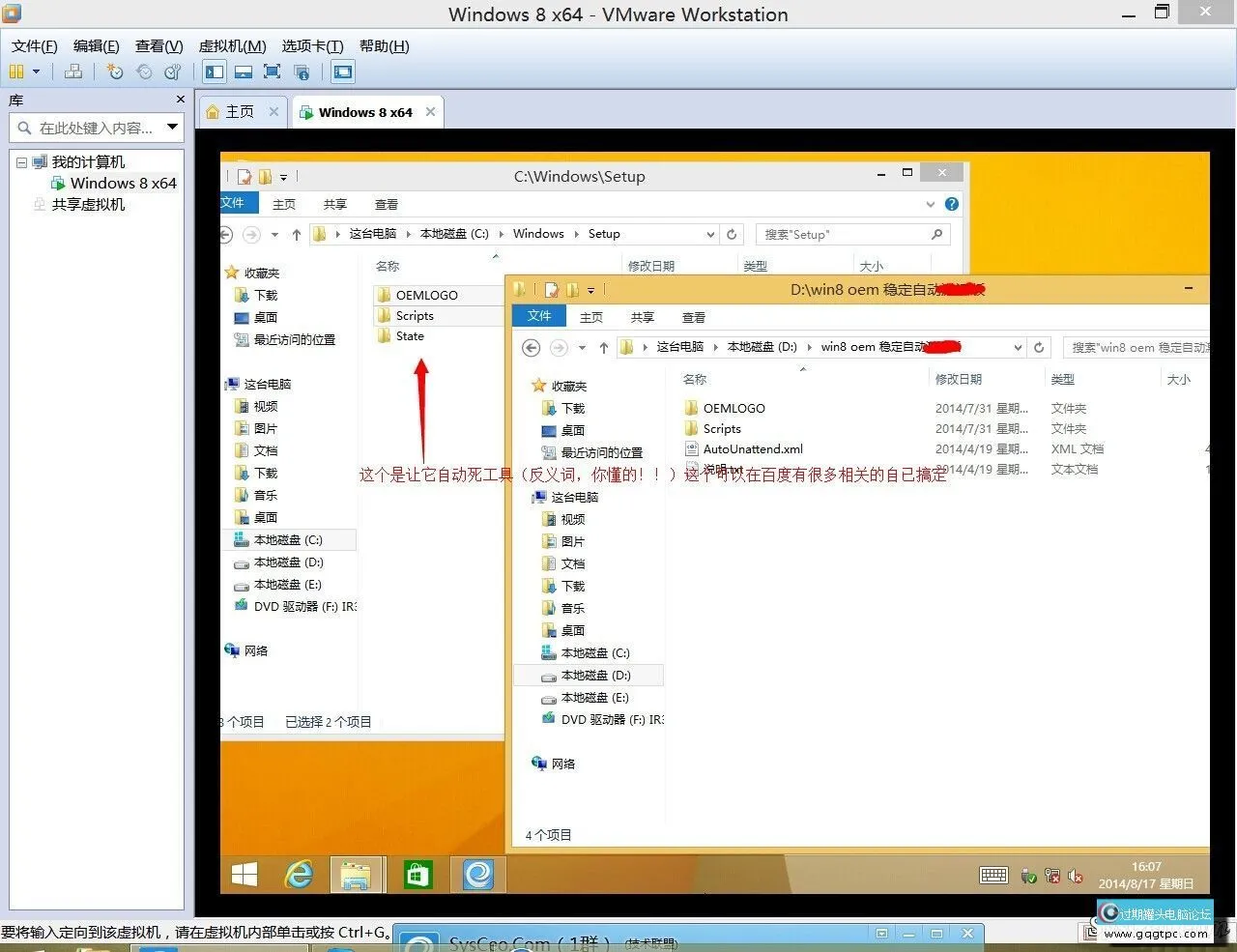Show the console view from the toolbar
The height and width of the screenshot is (952, 1237).
[x=342, y=72]
